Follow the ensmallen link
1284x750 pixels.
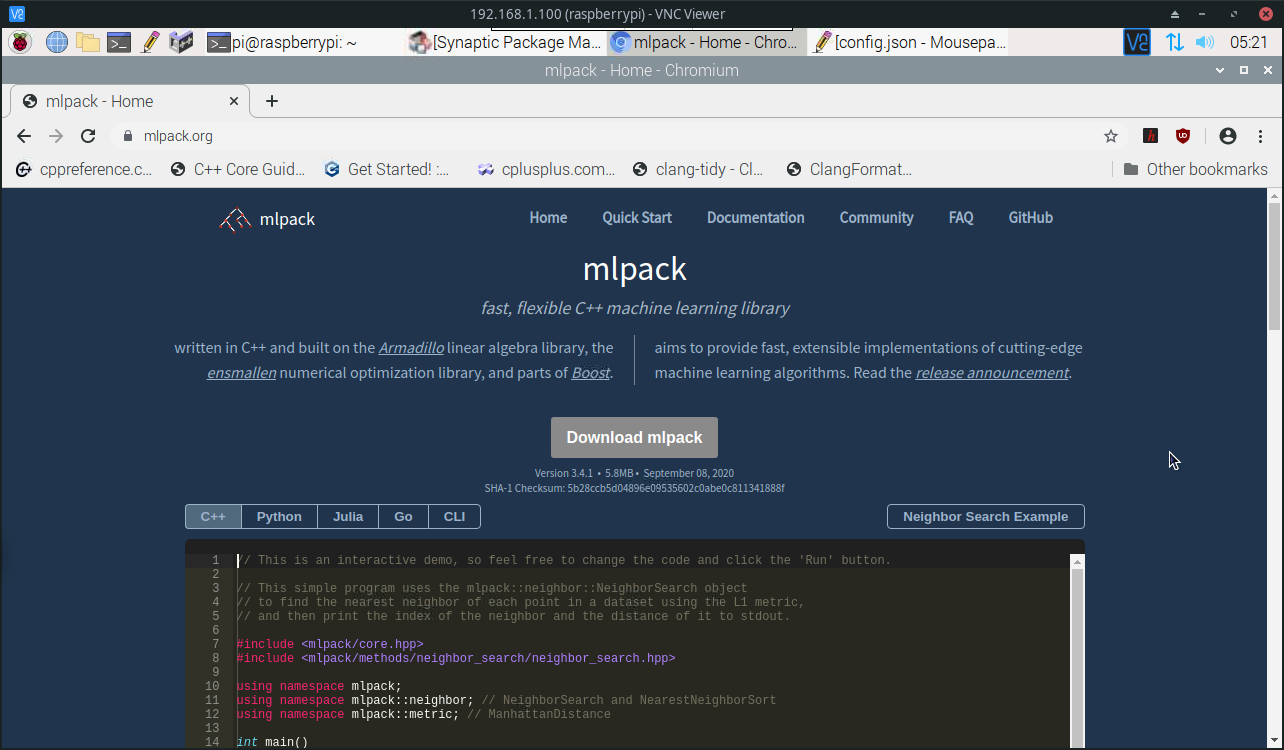click(x=241, y=373)
